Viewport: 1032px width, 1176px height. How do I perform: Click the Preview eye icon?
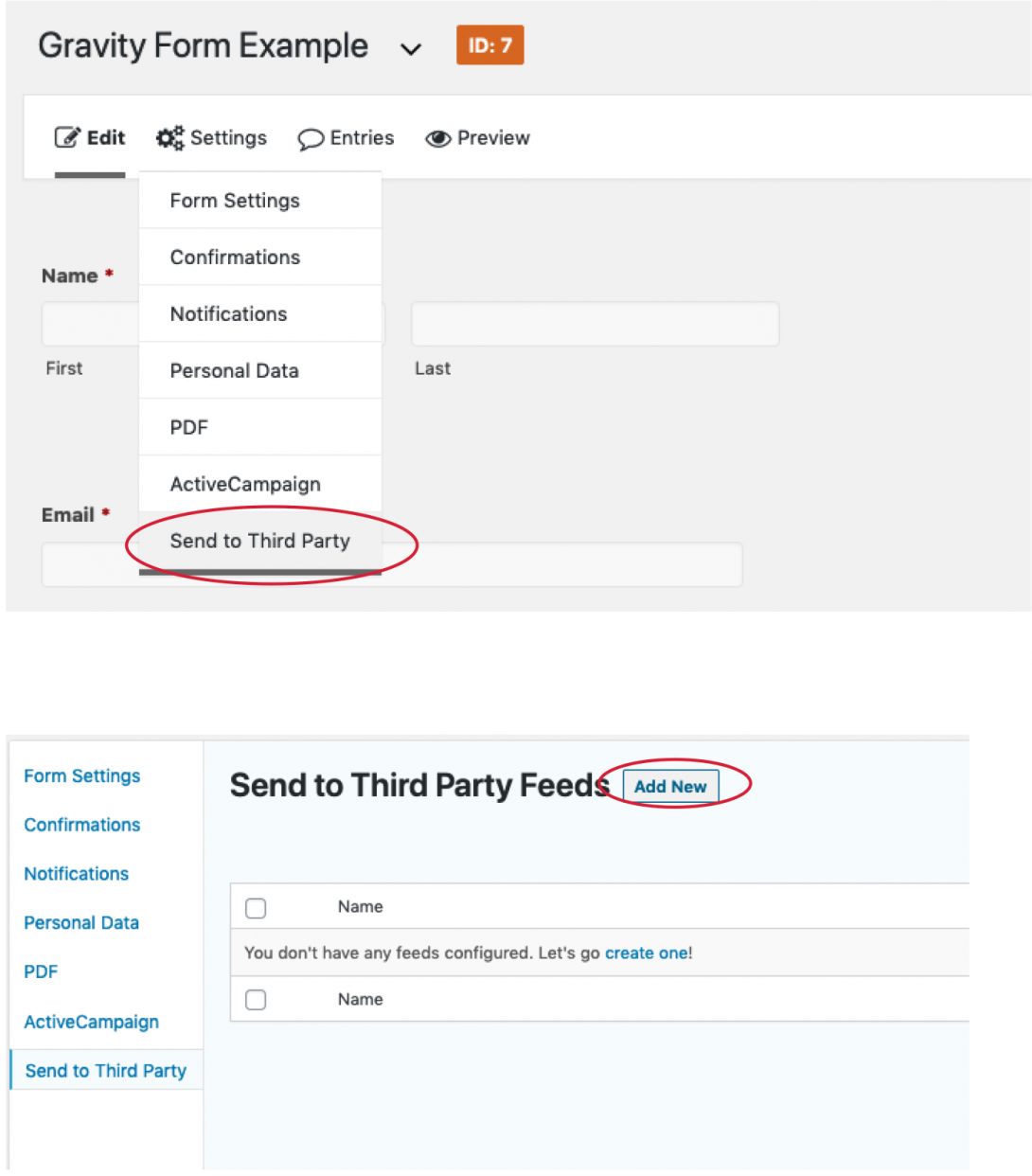point(438,138)
